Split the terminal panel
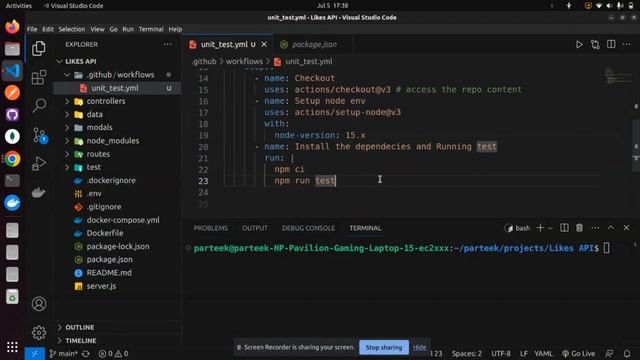Image resolution: width=640 pixels, height=360 pixels. click(x=564, y=228)
